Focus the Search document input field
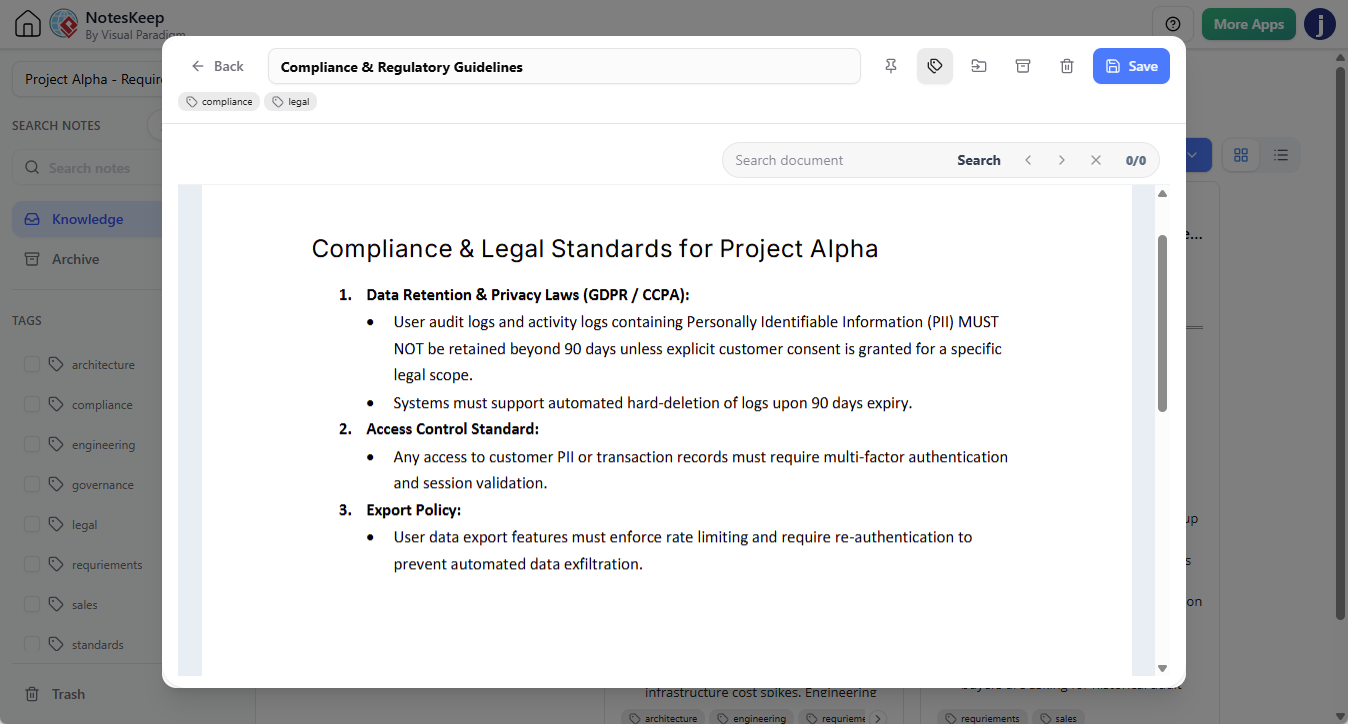Screen dimensions: 1348x724 tap(839, 160)
